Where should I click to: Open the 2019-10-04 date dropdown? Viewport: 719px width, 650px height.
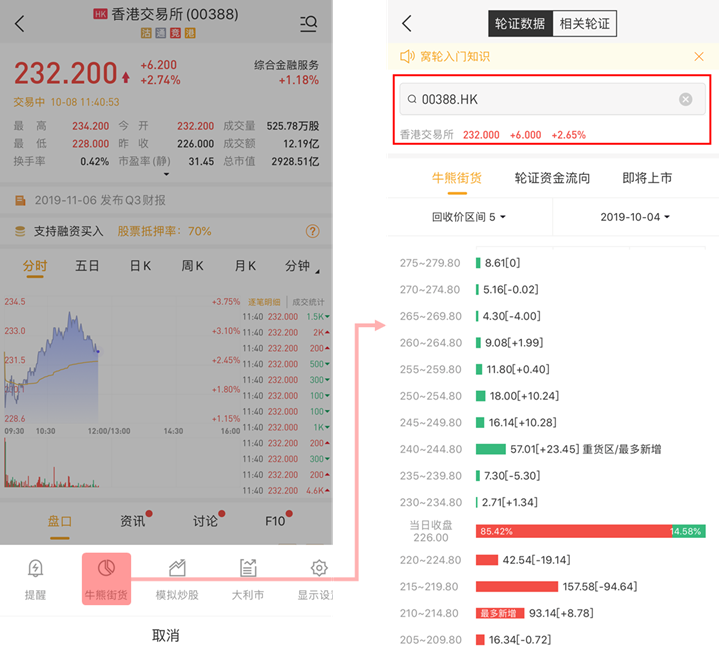click(635, 217)
